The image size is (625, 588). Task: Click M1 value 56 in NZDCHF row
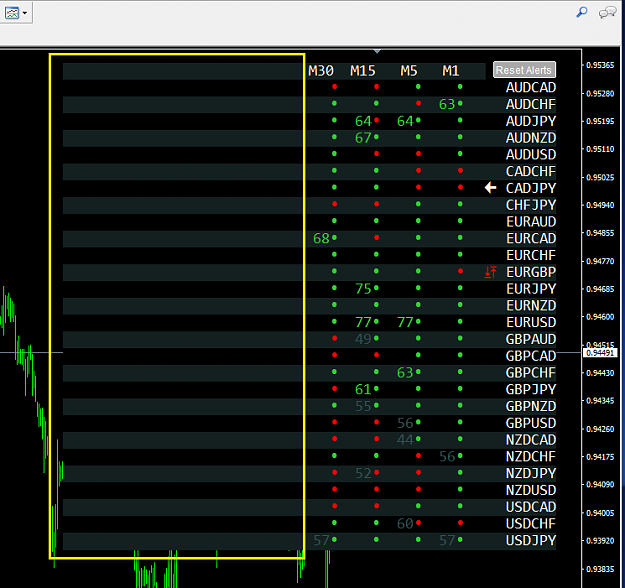pyautogui.click(x=447, y=456)
